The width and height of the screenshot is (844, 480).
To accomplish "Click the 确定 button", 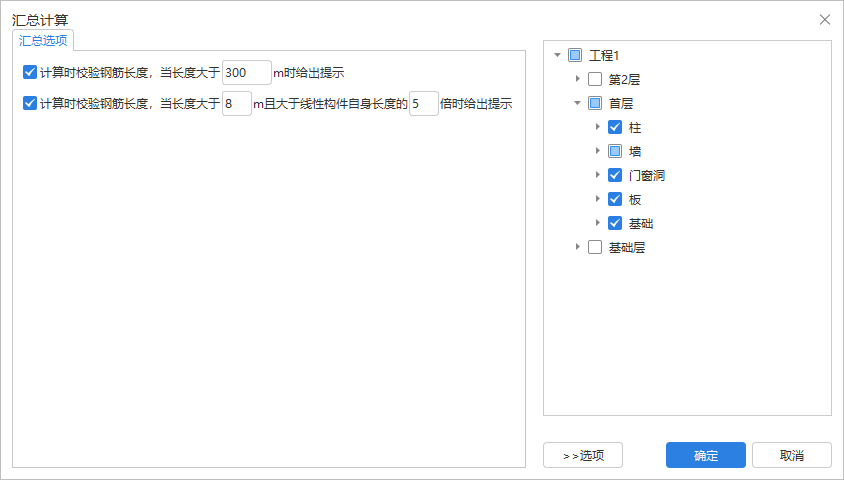I will point(706,455).
